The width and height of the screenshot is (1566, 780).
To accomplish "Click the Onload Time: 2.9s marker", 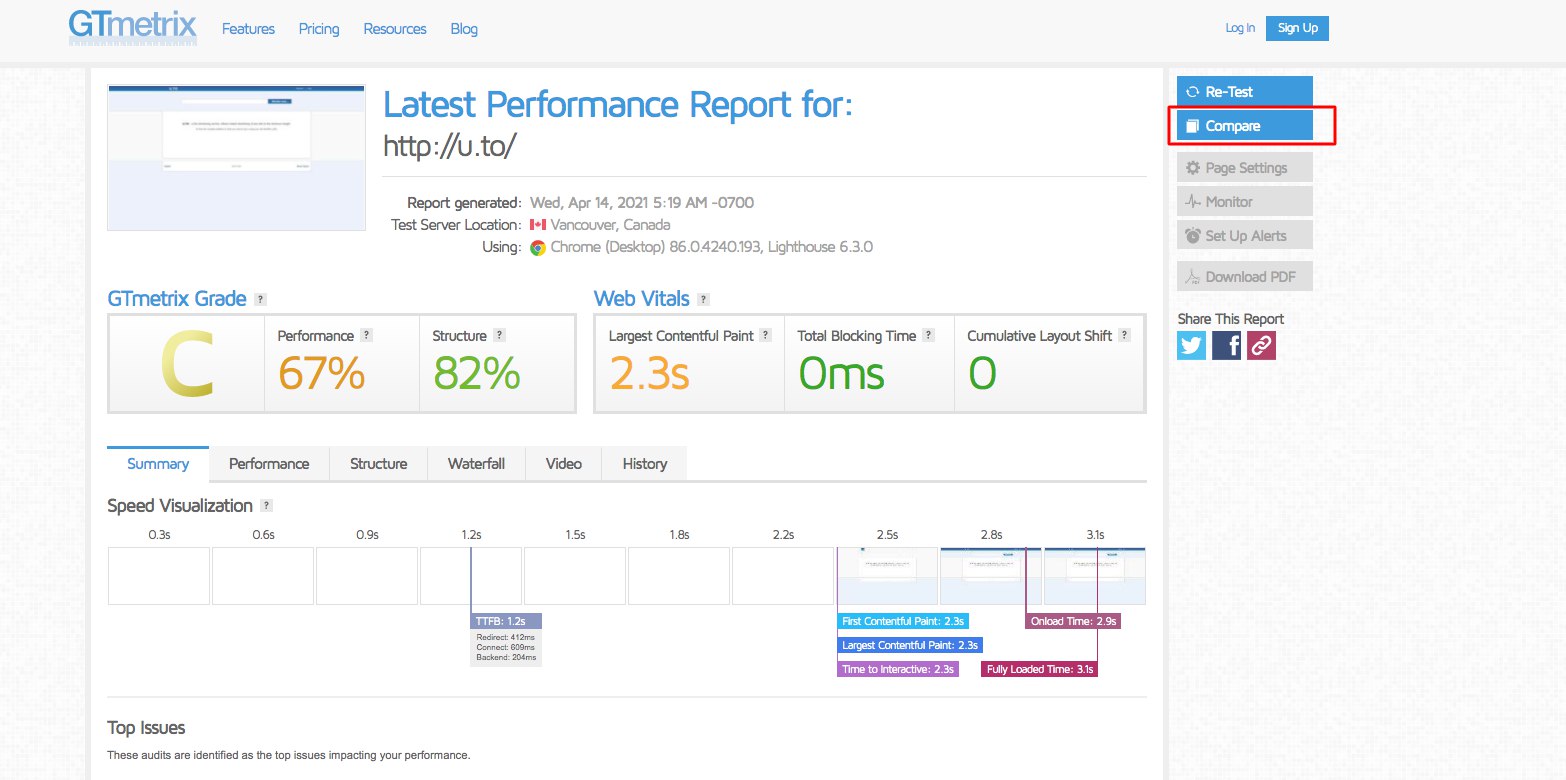I will point(1074,621).
